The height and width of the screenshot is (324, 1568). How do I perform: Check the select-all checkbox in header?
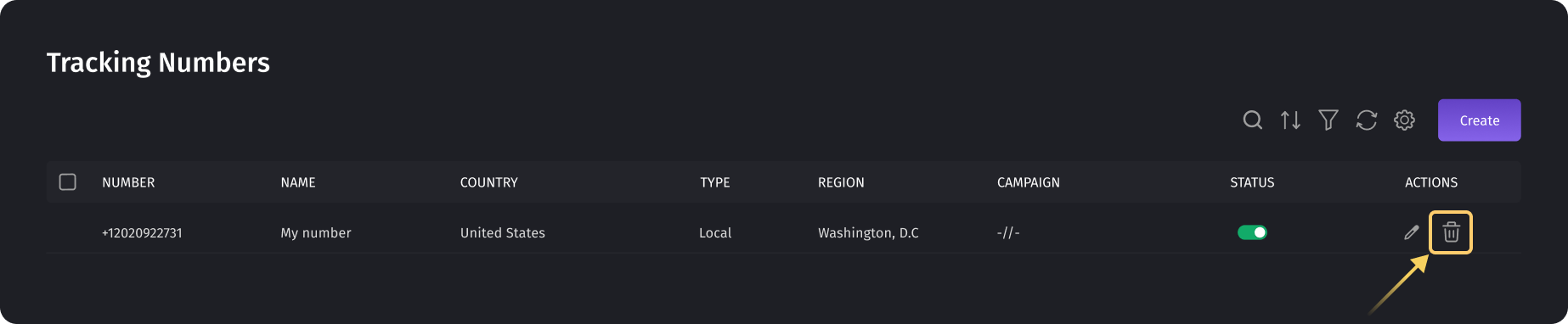(68, 182)
